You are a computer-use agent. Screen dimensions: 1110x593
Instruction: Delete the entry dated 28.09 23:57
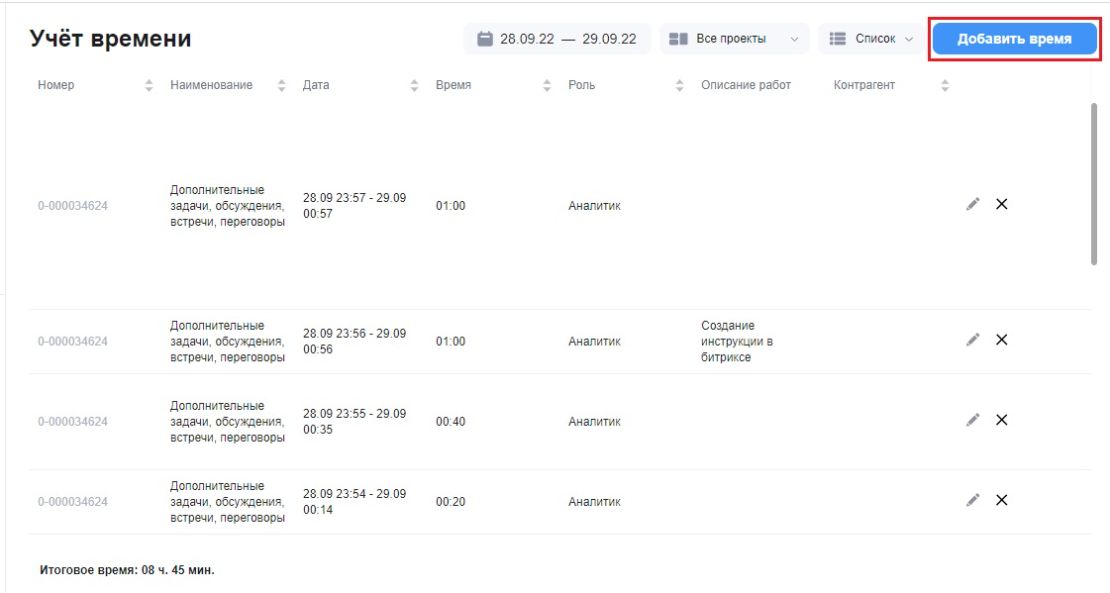coord(1002,205)
